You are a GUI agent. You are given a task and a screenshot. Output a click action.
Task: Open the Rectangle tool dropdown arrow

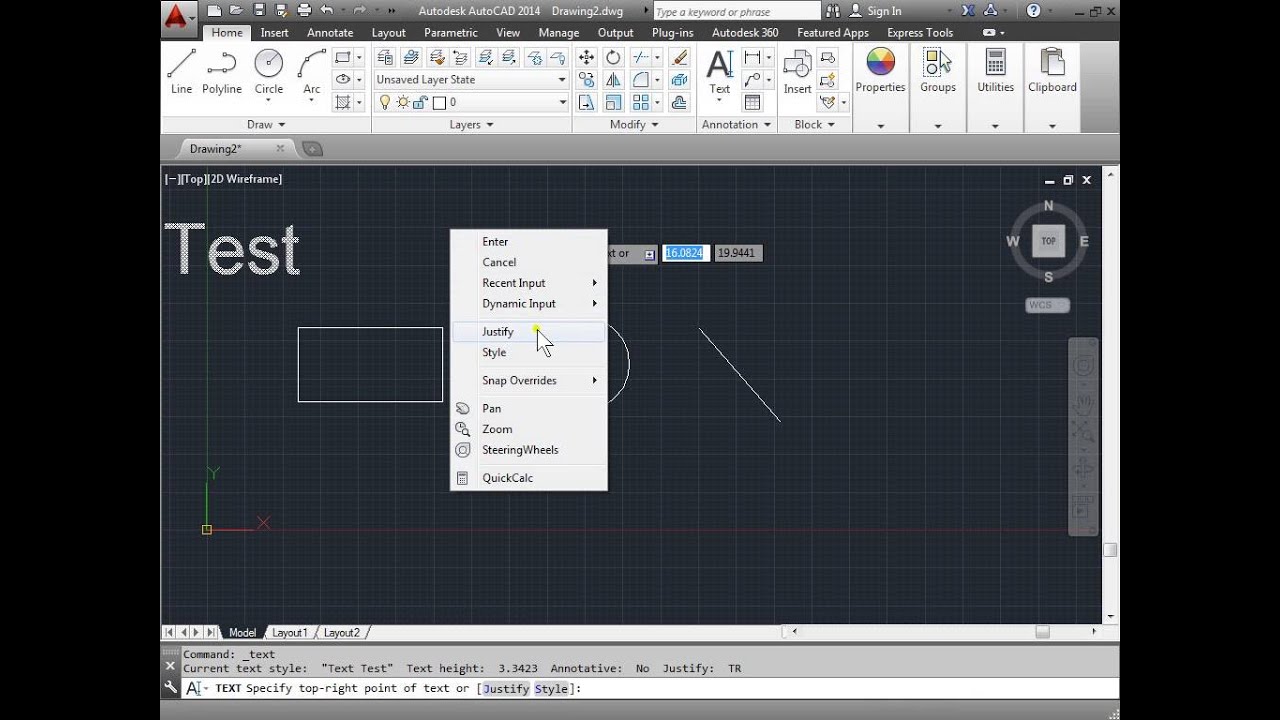point(359,57)
